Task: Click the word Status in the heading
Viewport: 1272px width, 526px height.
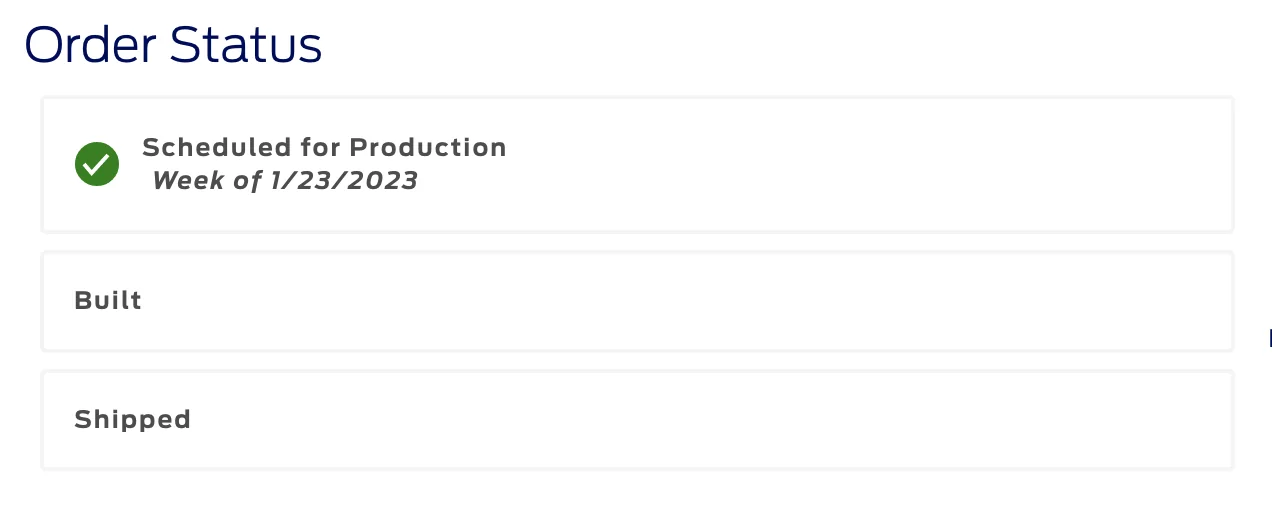Action: (x=246, y=46)
